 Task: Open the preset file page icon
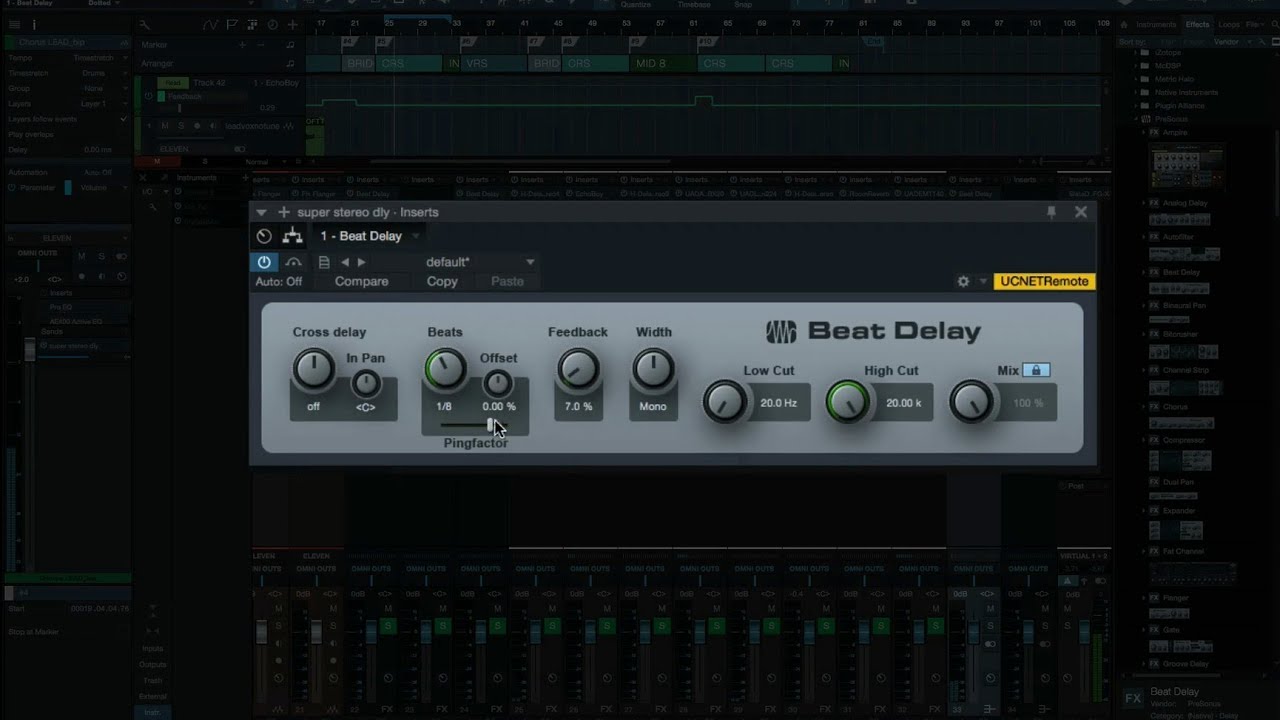coord(324,262)
